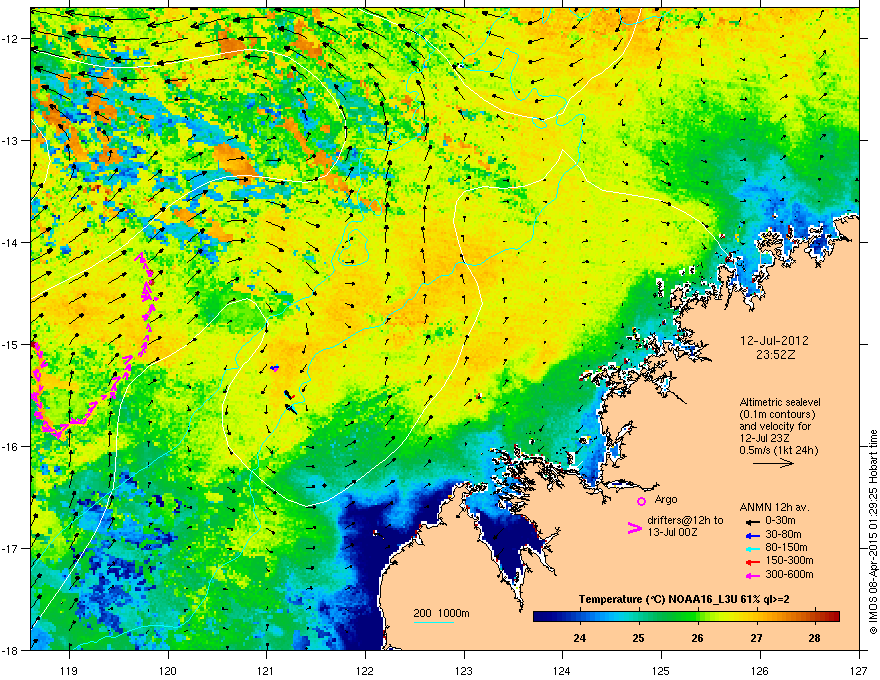Click longitude axis label '120'
The image size is (880, 680).
coord(168,670)
